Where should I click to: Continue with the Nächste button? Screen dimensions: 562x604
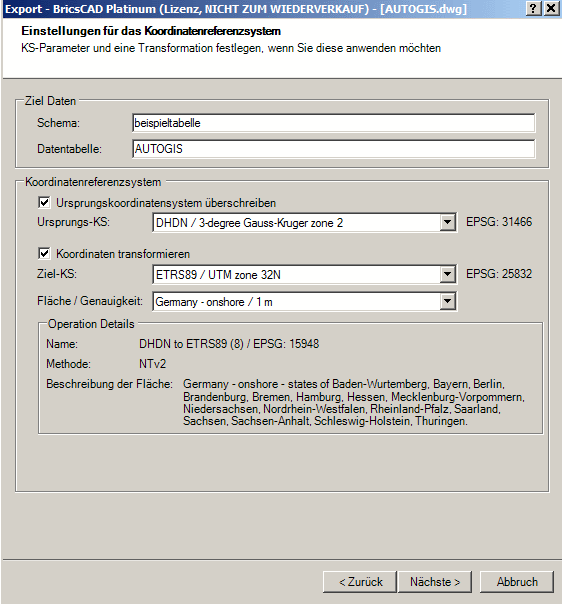(x=435, y=582)
